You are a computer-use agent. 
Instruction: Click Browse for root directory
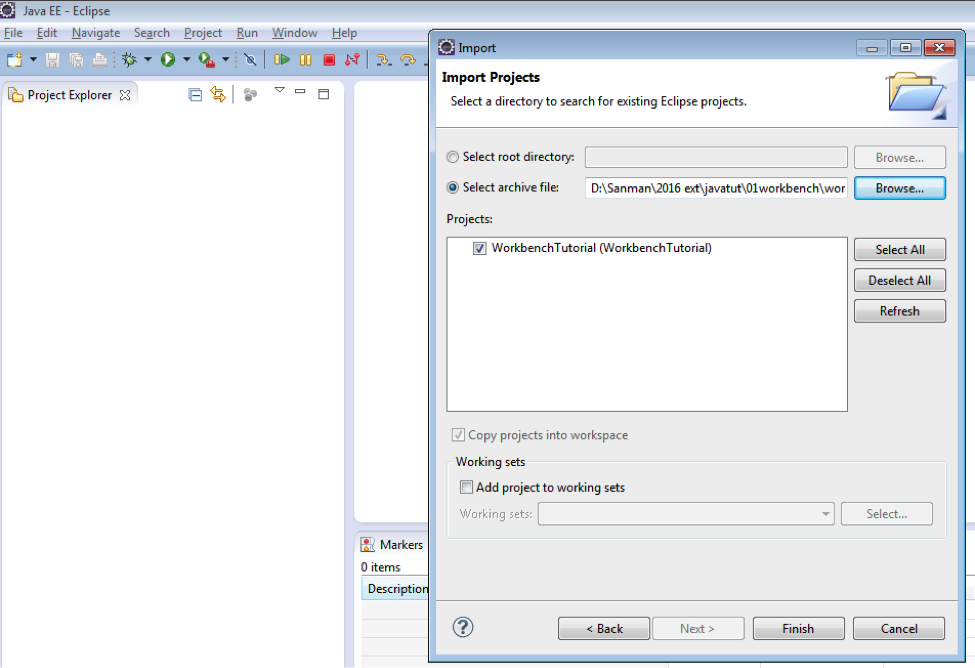click(900, 157)
